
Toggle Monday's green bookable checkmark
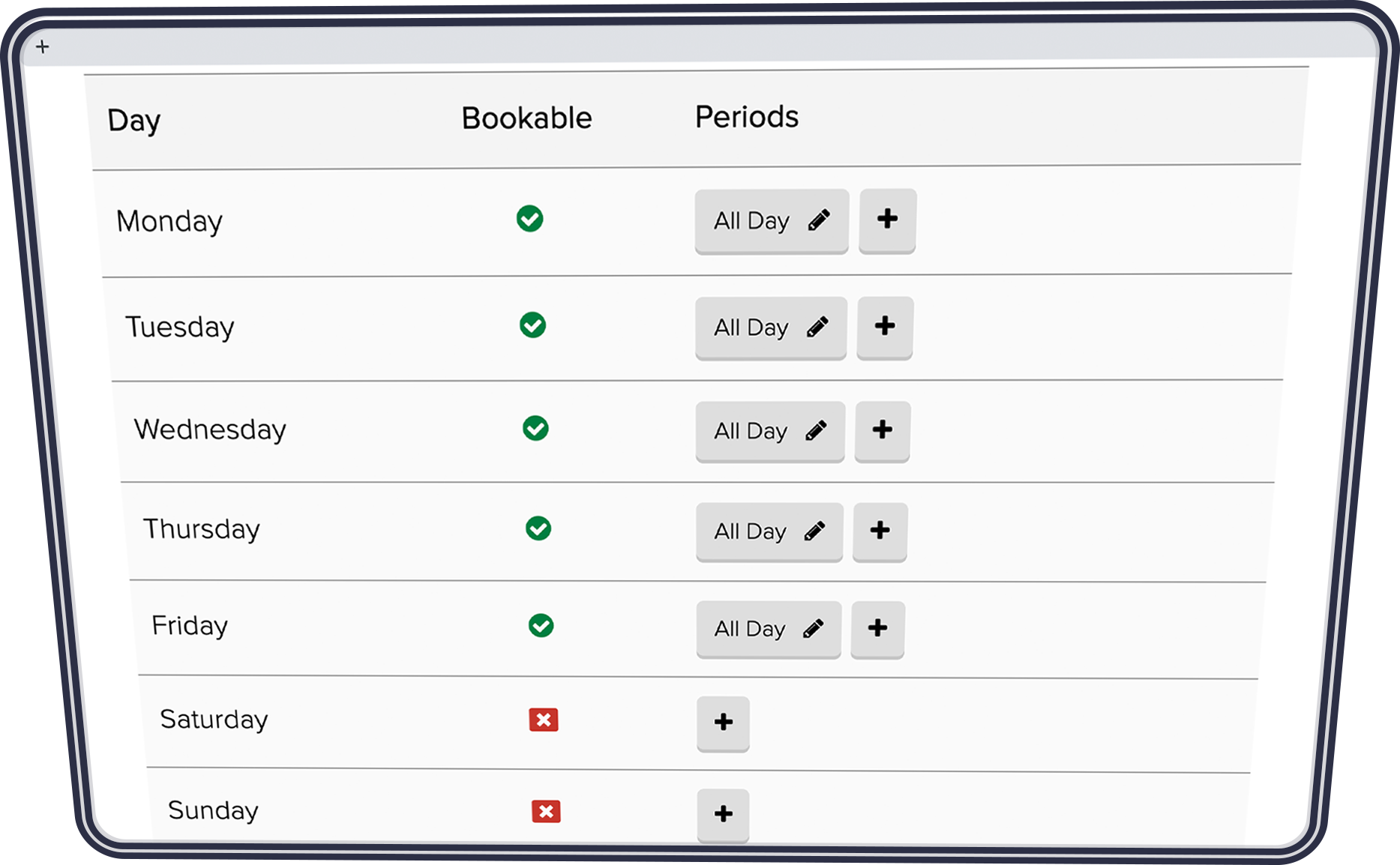530,219
